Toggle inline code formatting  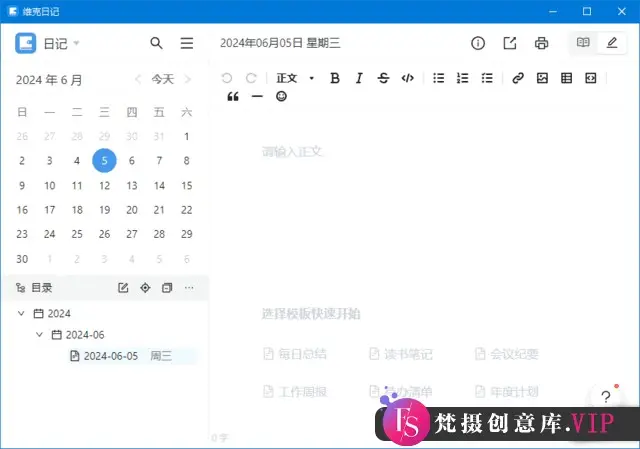coord(408,78)
